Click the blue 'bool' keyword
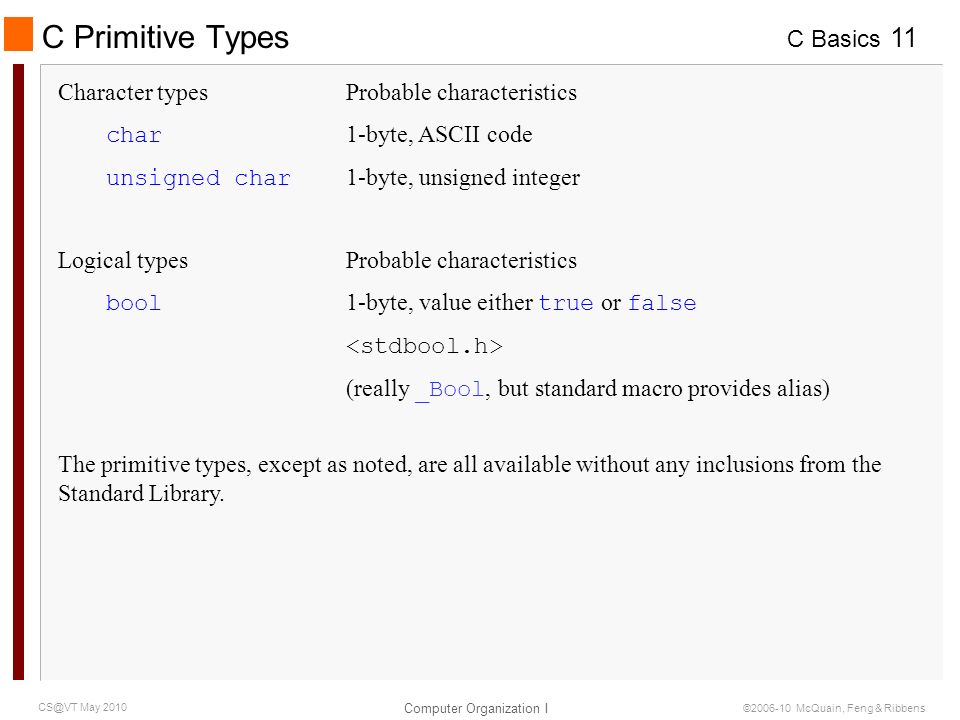 coord(133,303)
